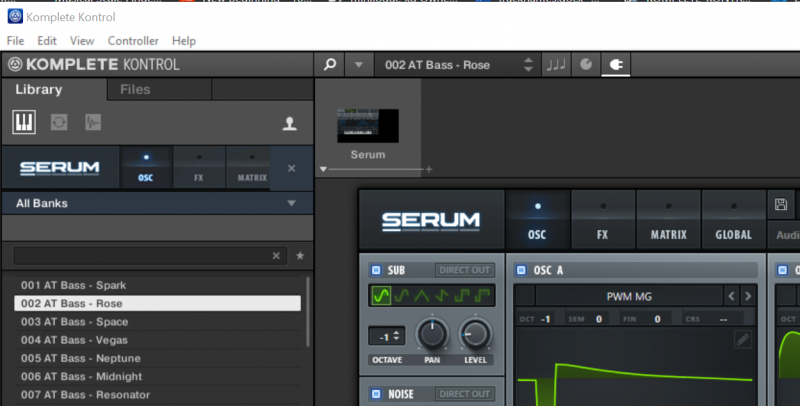Select the Instruments keyboard icon

24,122
